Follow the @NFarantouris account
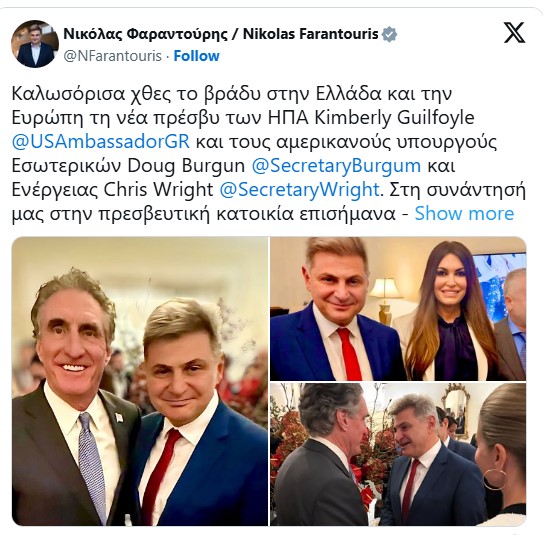This screenshot has width=543, height=535. pyautogui.click(x=196, y=56)
